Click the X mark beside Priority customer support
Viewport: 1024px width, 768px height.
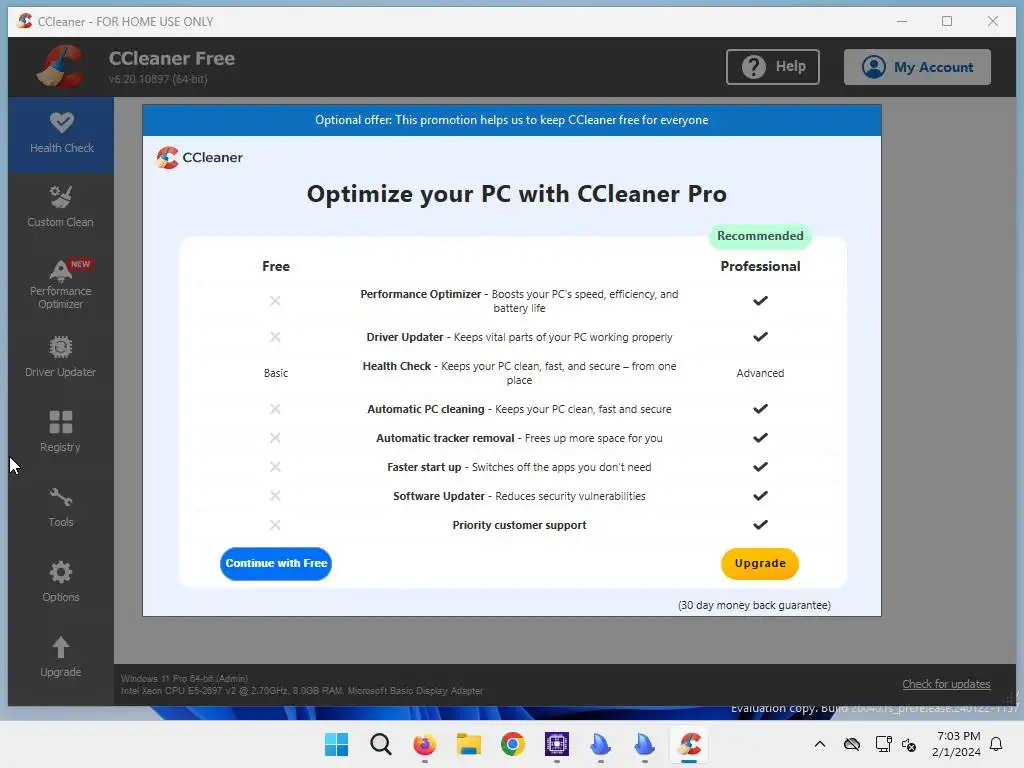(275, 524)
